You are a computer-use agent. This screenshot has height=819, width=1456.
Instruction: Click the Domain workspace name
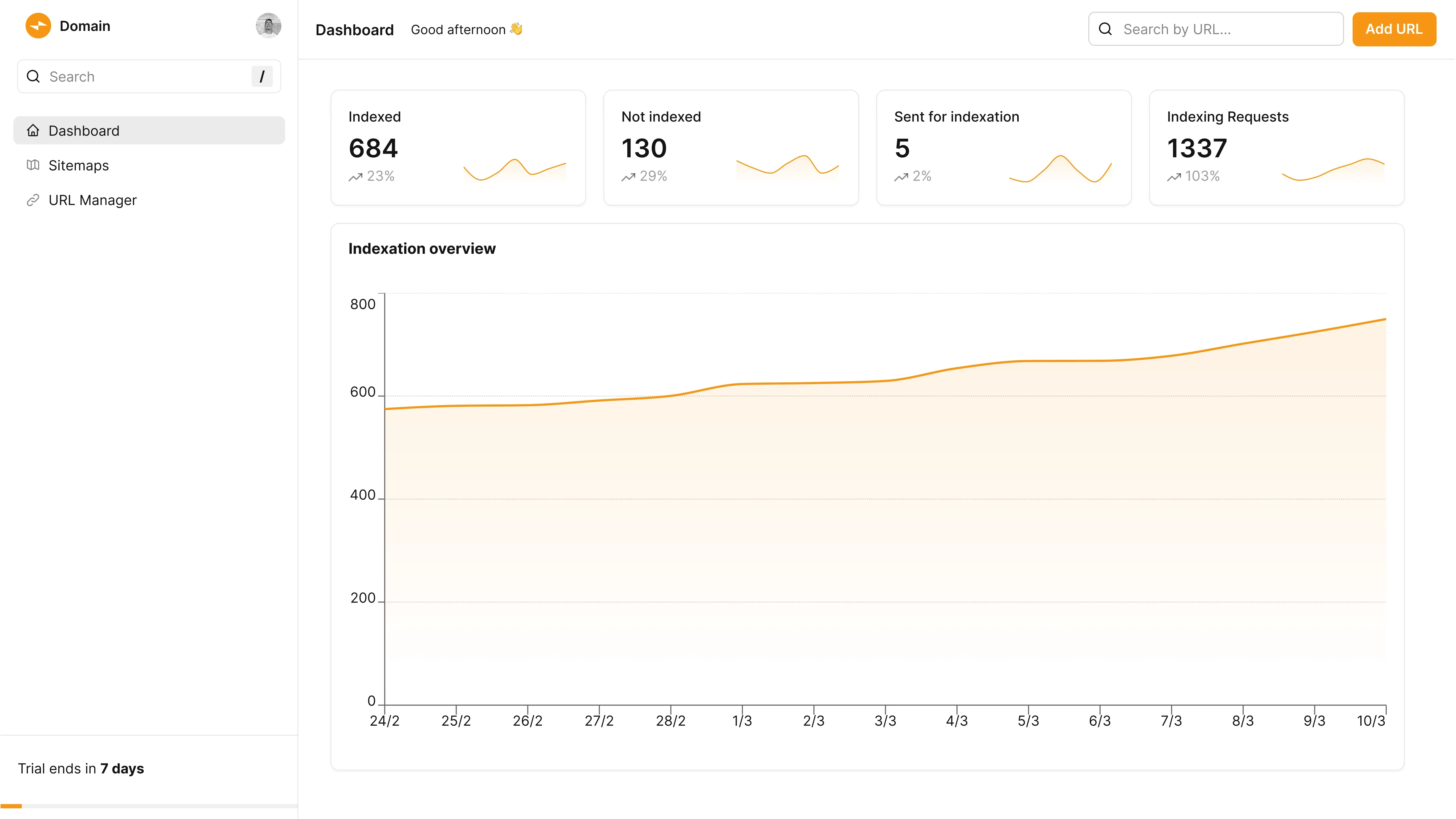click(85, 26)
